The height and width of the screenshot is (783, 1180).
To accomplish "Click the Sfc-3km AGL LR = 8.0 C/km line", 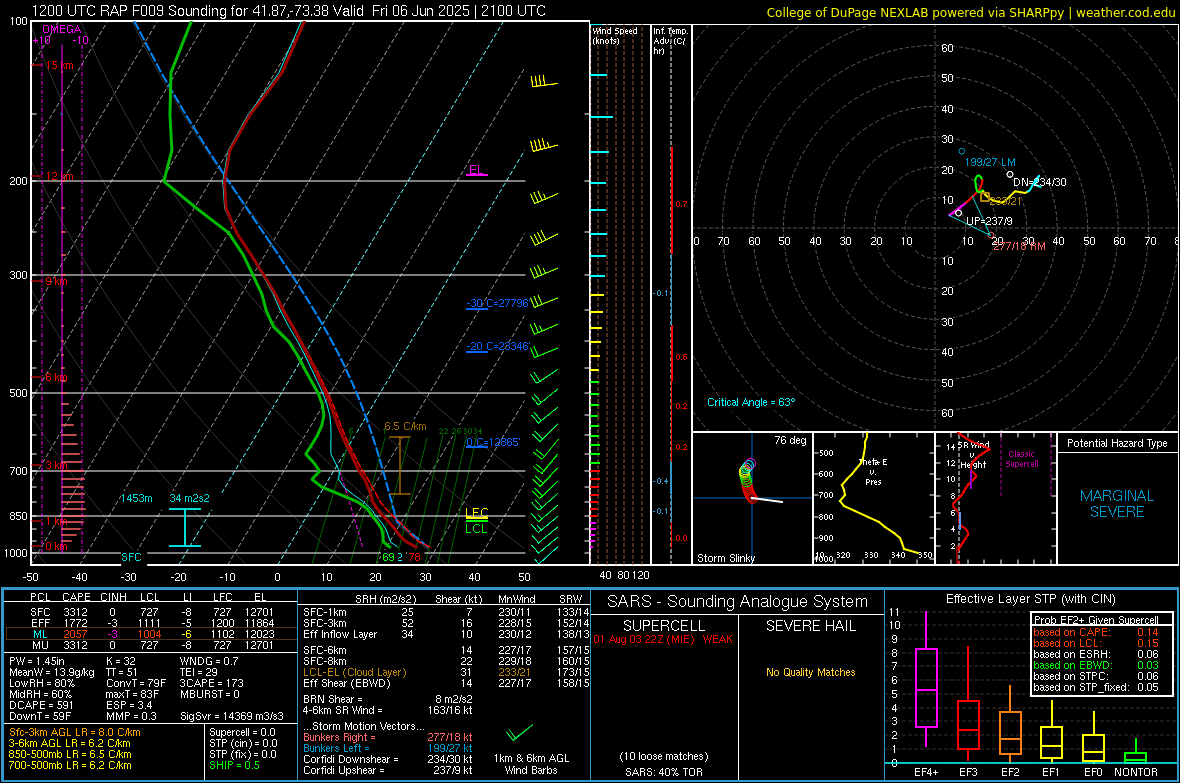I will click(x=75, y=733).
